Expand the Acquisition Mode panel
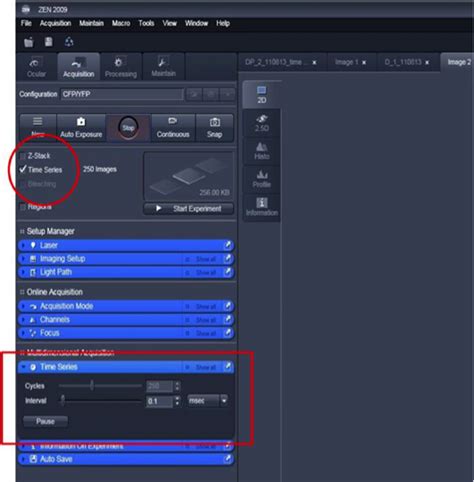Screen dimensions: 474x482 tap(23, 306)
